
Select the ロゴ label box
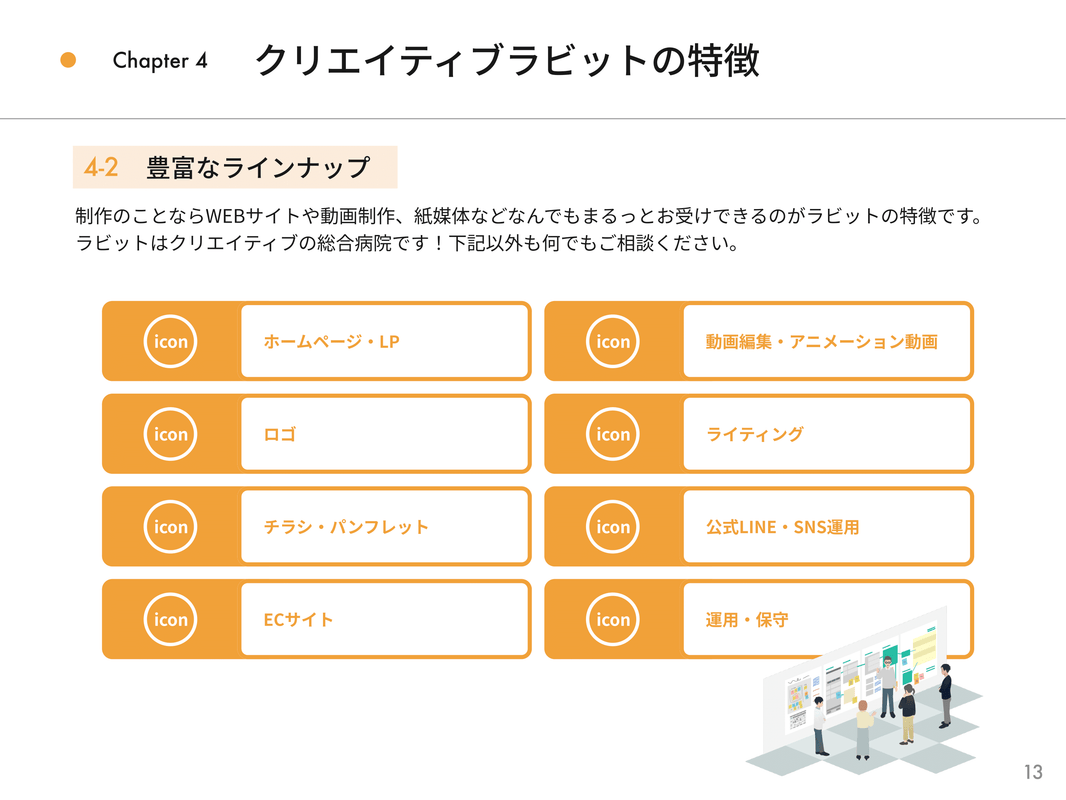tap(385, 434)
